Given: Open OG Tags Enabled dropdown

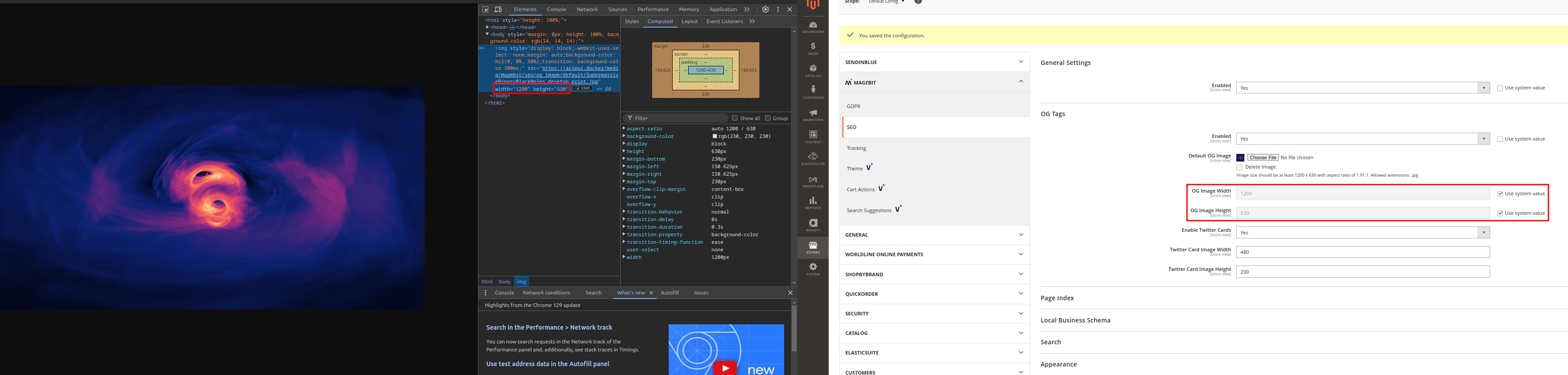Looking at the screenshot, I should (1362, 139).
